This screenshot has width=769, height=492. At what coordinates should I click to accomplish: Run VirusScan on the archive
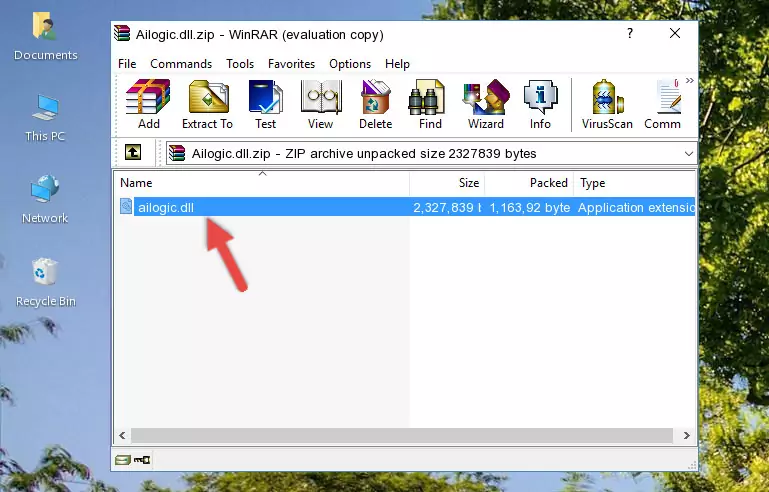coord(607,104)
